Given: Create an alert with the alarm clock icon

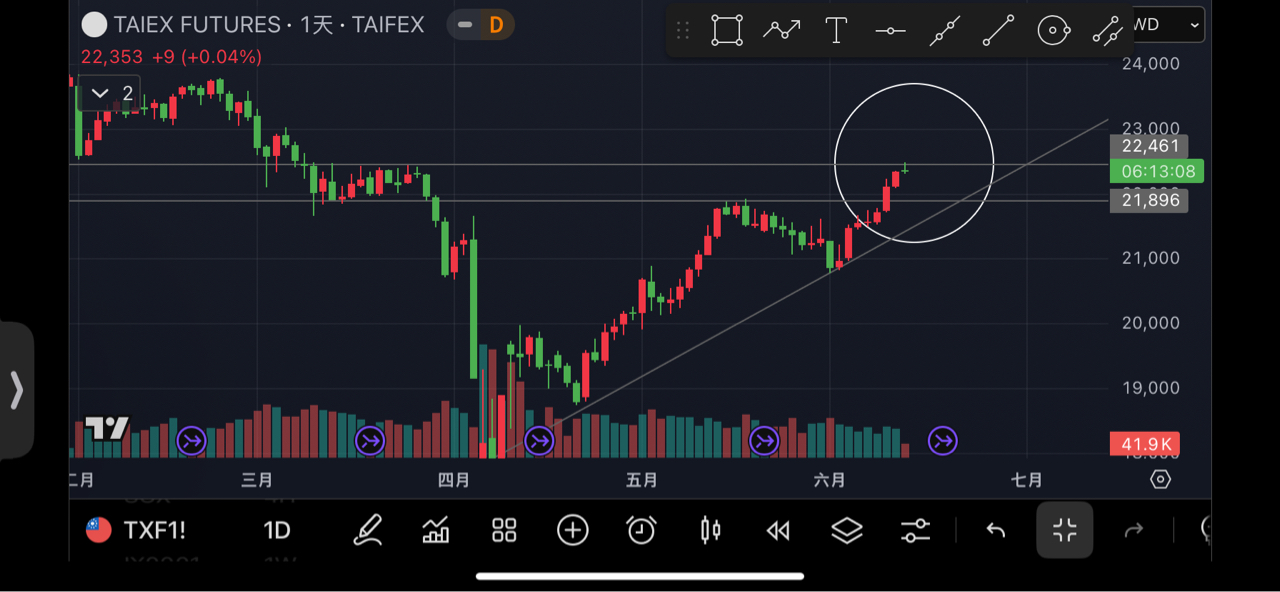Looking at the screenshot, I should (641, 530).
